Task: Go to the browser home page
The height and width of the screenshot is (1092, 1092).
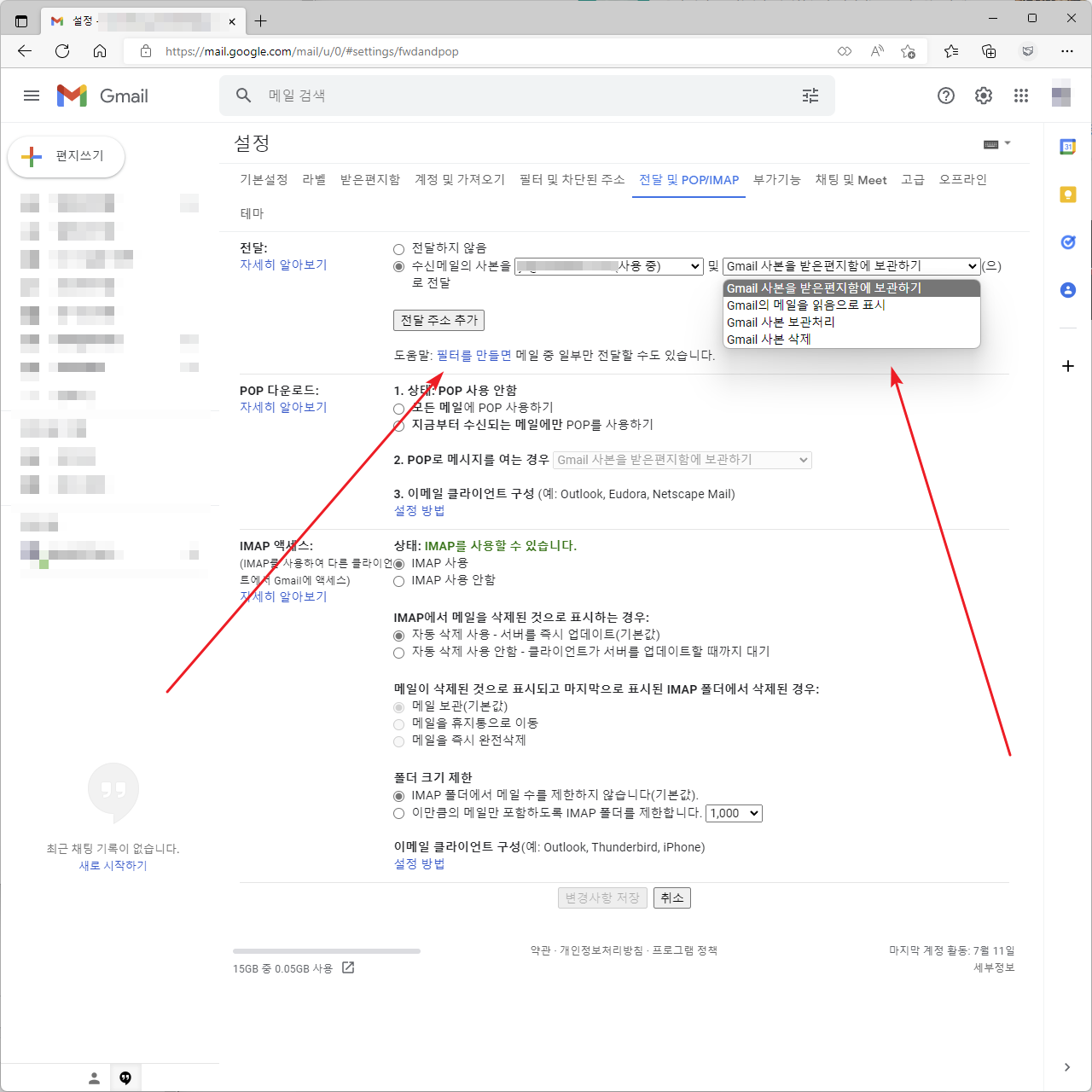Action: point(100,51)
